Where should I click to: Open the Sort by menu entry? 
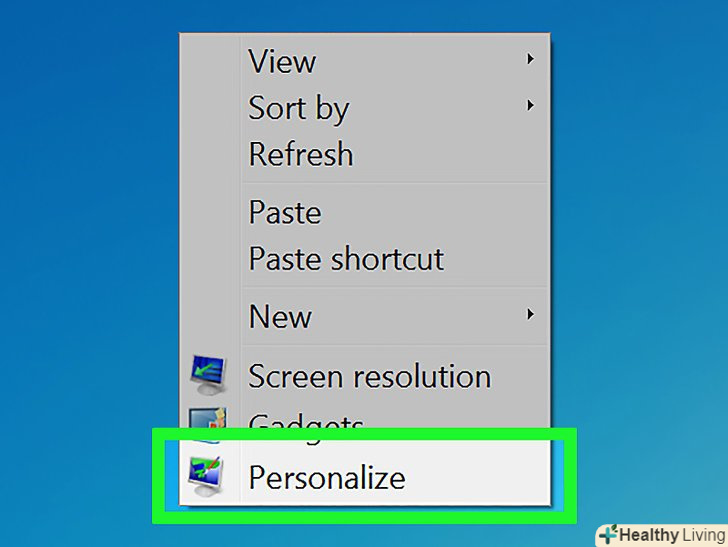298,108
